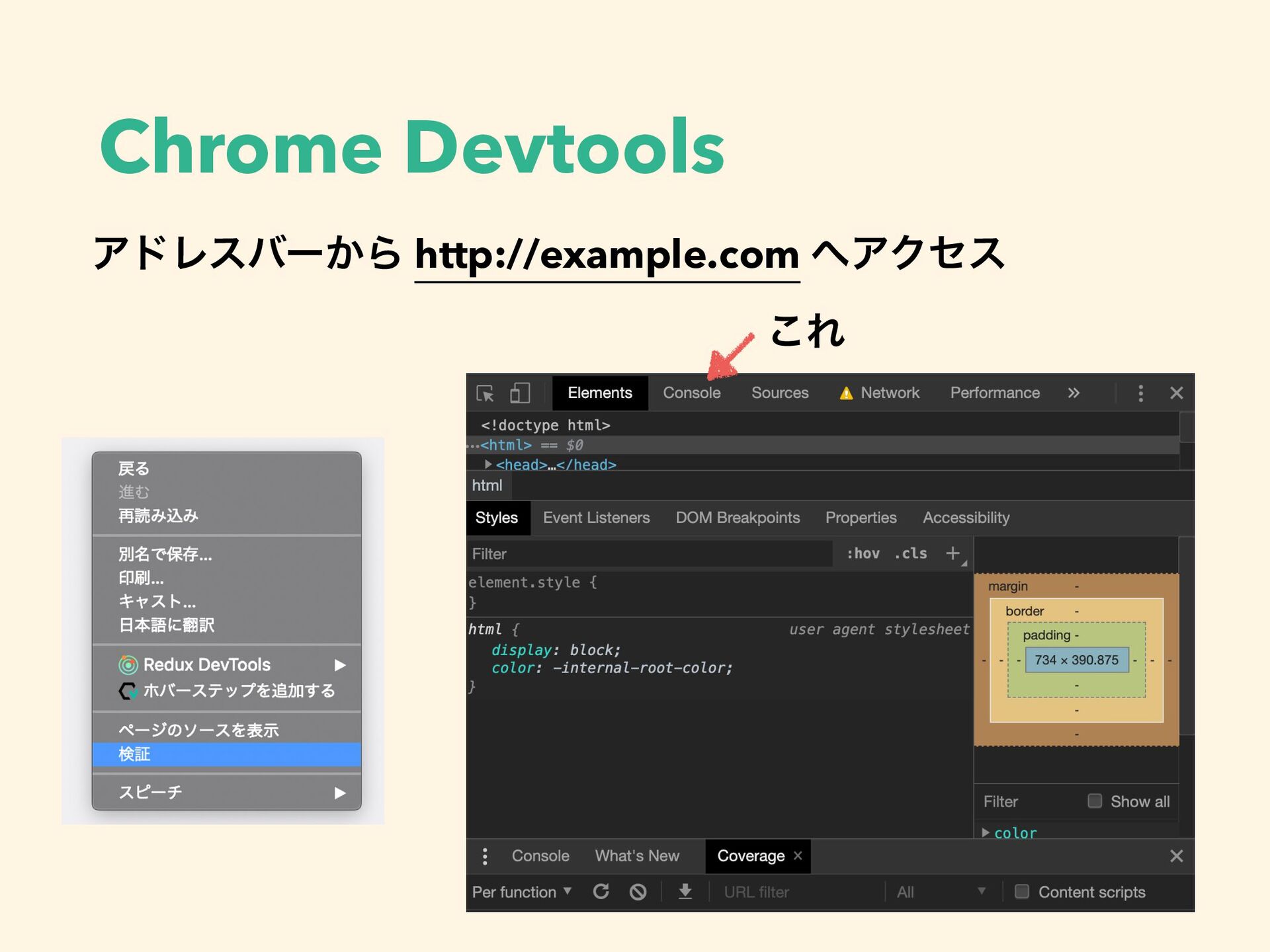Select the element inspector arrow tool
This screenshot has height=952, width=1270.
pos(486,393)
